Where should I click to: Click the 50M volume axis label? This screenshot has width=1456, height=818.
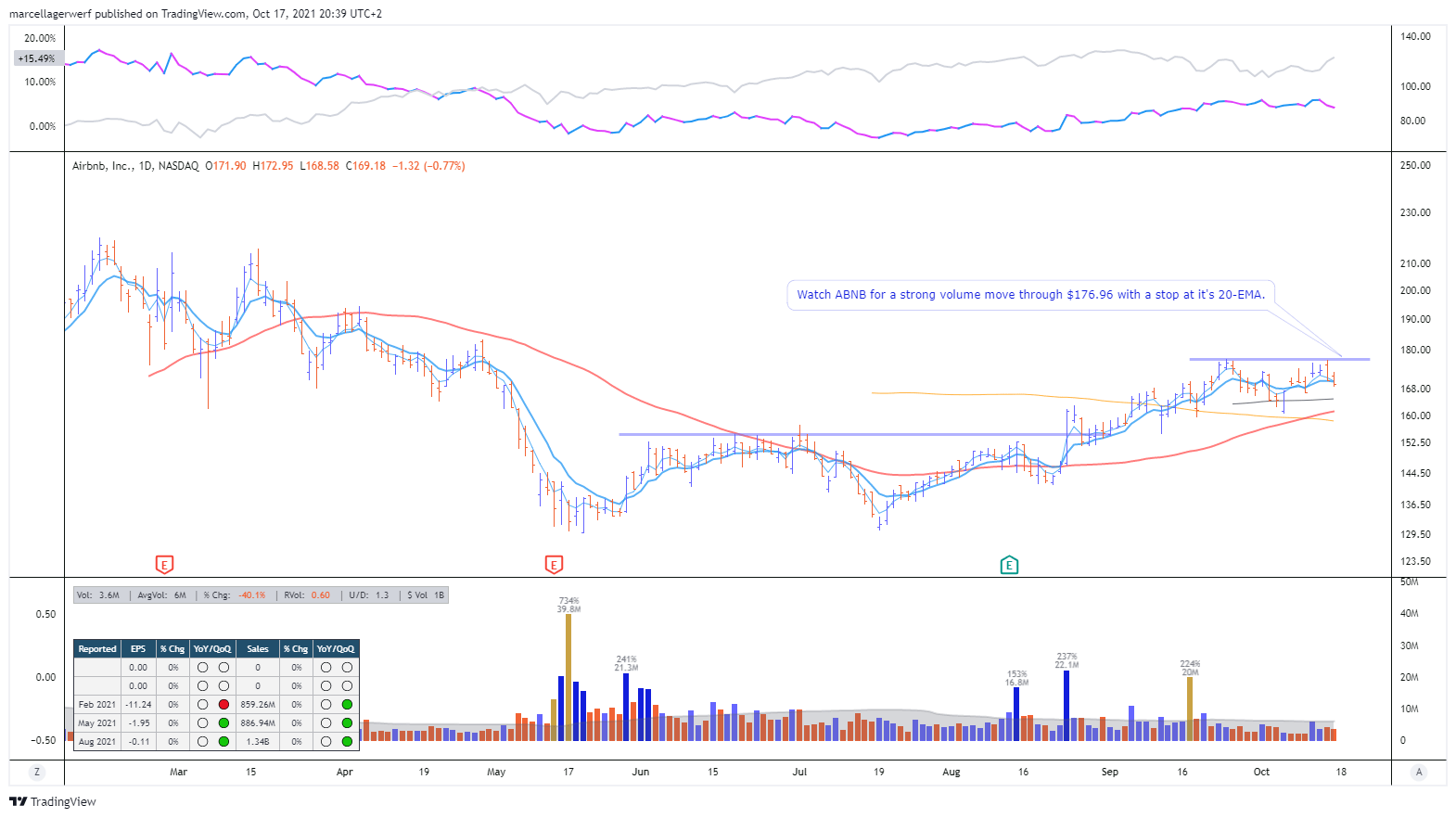point(1410,582)
